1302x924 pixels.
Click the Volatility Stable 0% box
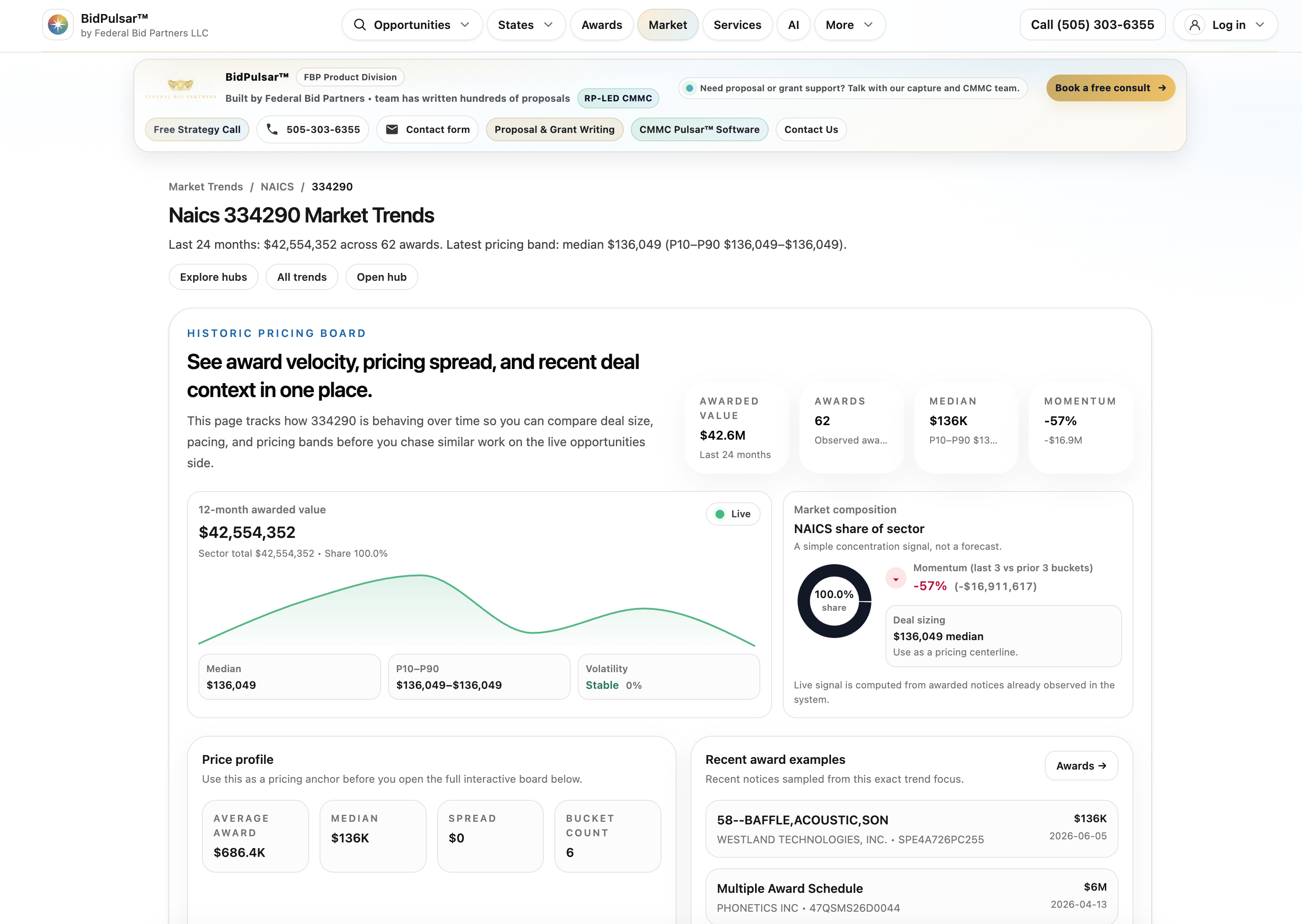(x=669, y=677)
